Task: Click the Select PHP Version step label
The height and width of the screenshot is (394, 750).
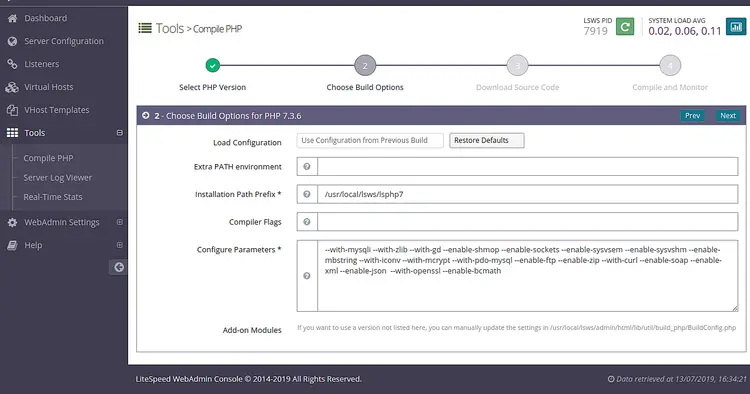Action: 212,88
